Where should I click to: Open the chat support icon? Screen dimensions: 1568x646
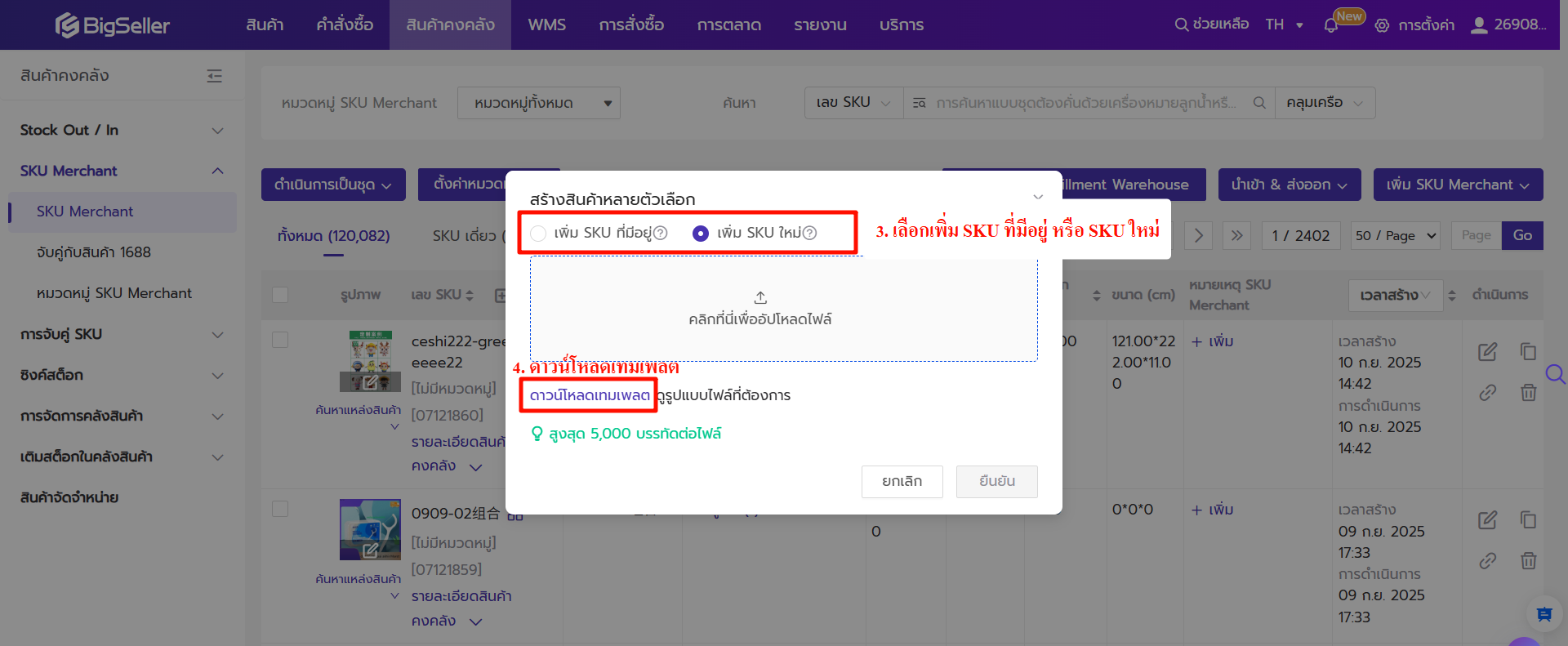[1544, 614]
